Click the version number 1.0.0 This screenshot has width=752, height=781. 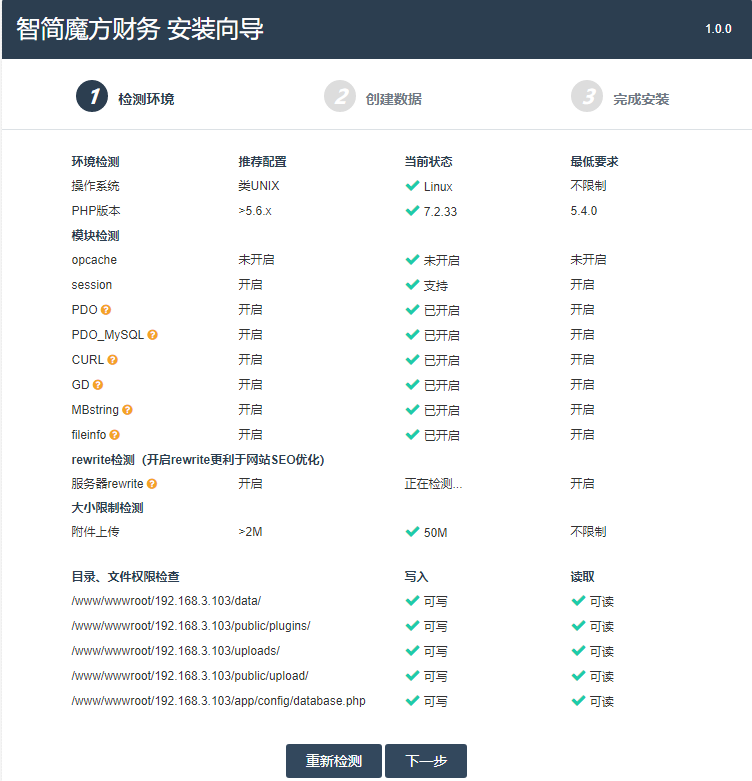pyautogui.click(x=718, y=29)
